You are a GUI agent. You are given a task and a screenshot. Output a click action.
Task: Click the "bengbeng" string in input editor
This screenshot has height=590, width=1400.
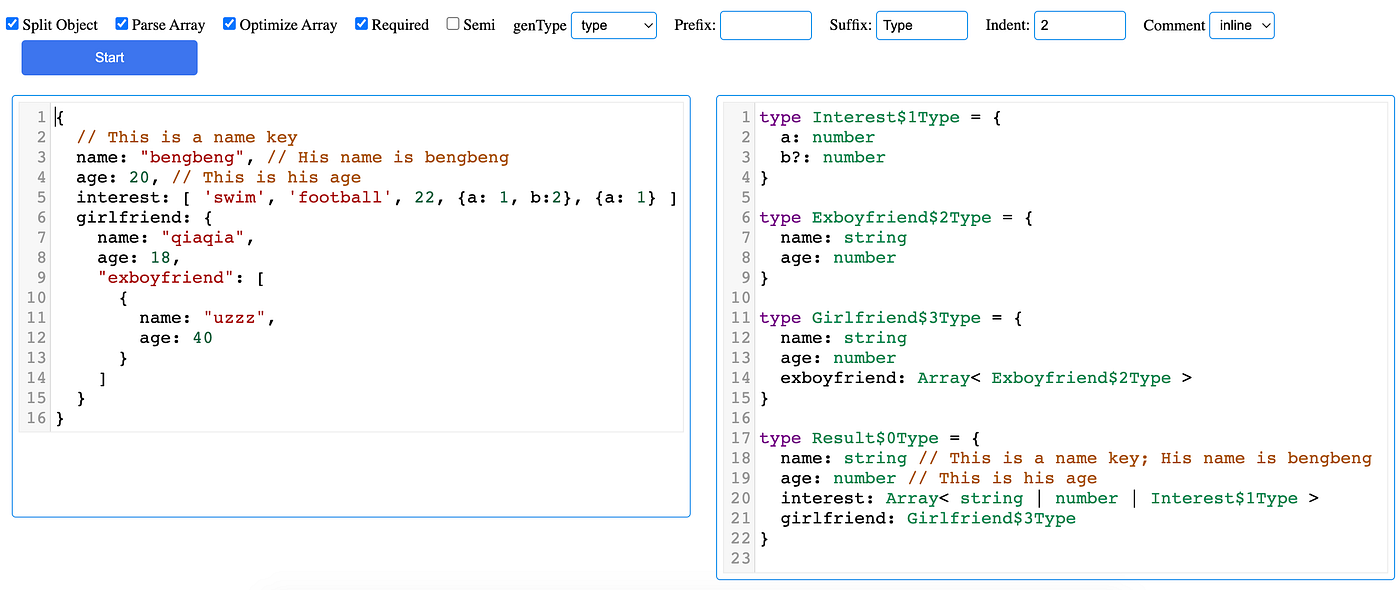click(x=192, y=157)
